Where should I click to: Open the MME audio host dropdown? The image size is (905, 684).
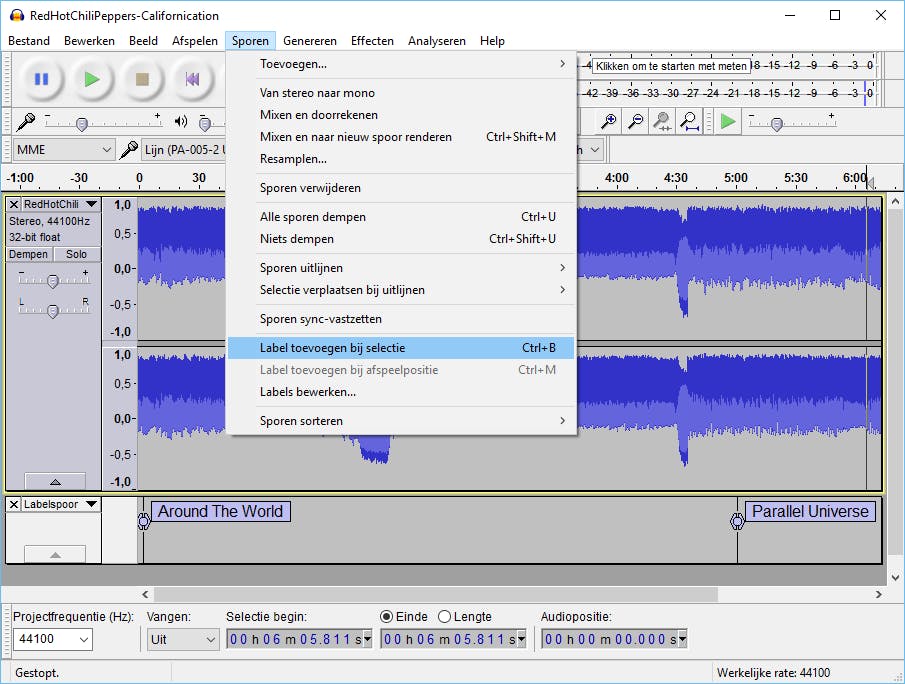pos(64,150)
